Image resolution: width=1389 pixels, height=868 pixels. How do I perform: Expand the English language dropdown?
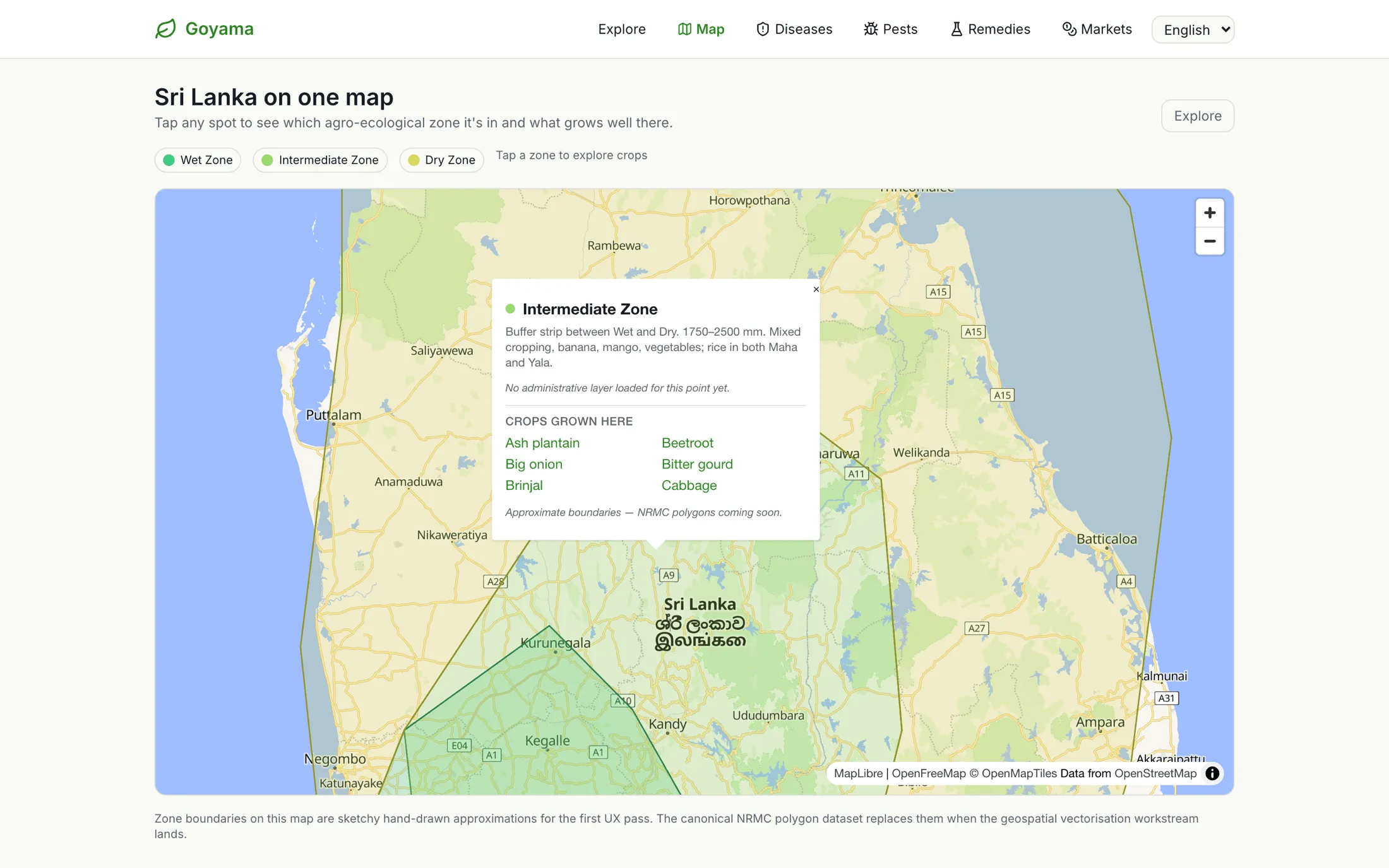(x=1193, y=30)
